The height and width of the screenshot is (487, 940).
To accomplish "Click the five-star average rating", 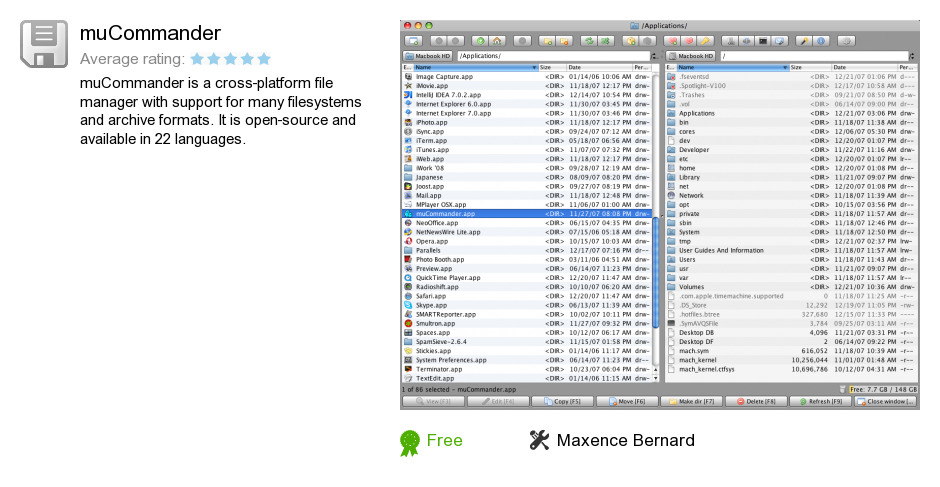I will 230,59.
